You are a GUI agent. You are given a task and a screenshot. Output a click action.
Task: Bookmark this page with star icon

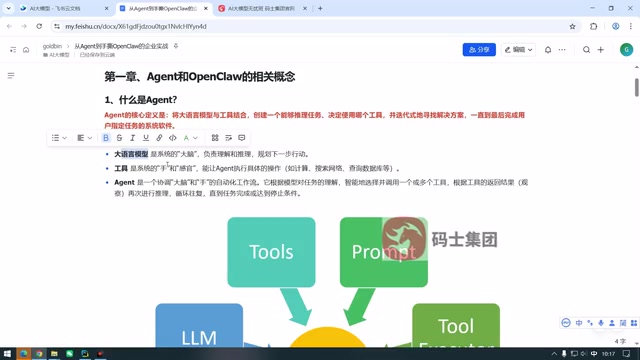click(x=572, y=26)
